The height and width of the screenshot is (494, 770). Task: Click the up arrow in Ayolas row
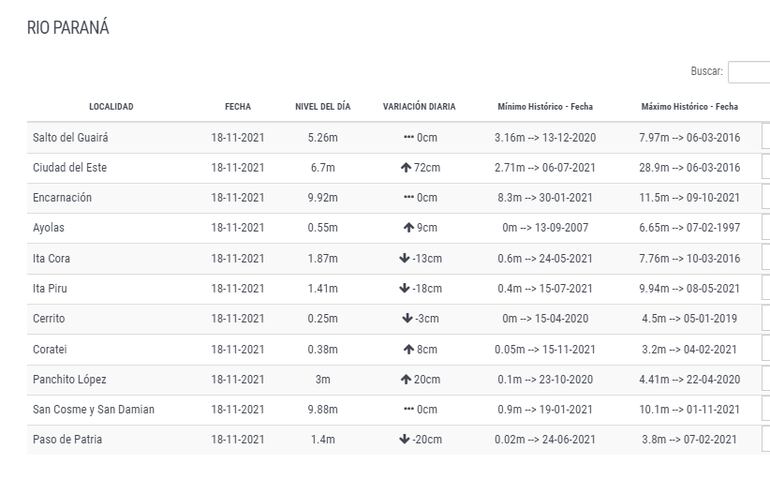408,228
